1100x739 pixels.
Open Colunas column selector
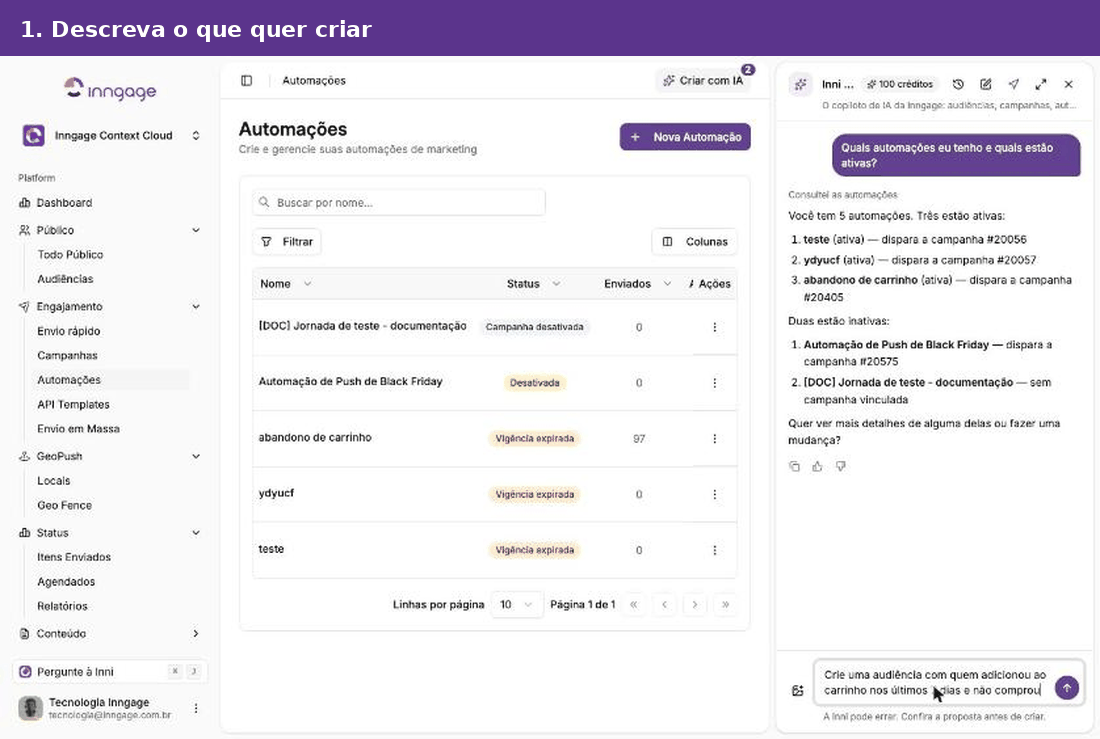[695, 241]
